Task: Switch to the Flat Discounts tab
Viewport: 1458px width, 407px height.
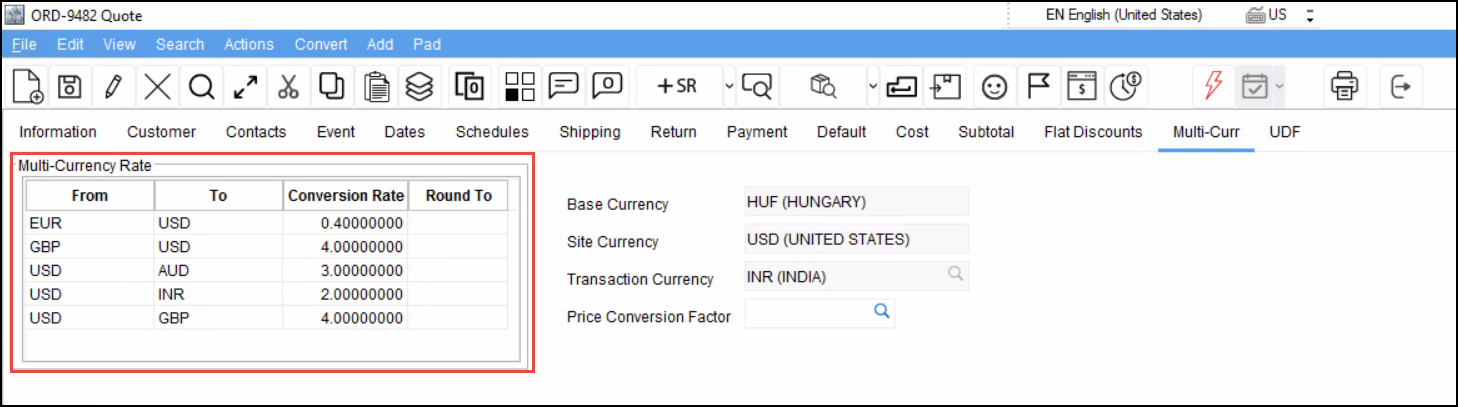Action: point(1092,132)
